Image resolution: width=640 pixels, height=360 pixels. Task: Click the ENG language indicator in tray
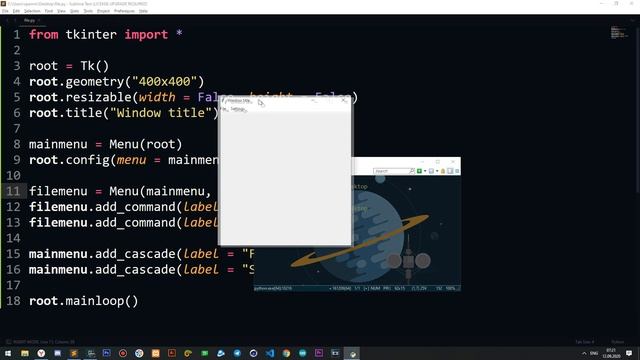click(594, 353)
